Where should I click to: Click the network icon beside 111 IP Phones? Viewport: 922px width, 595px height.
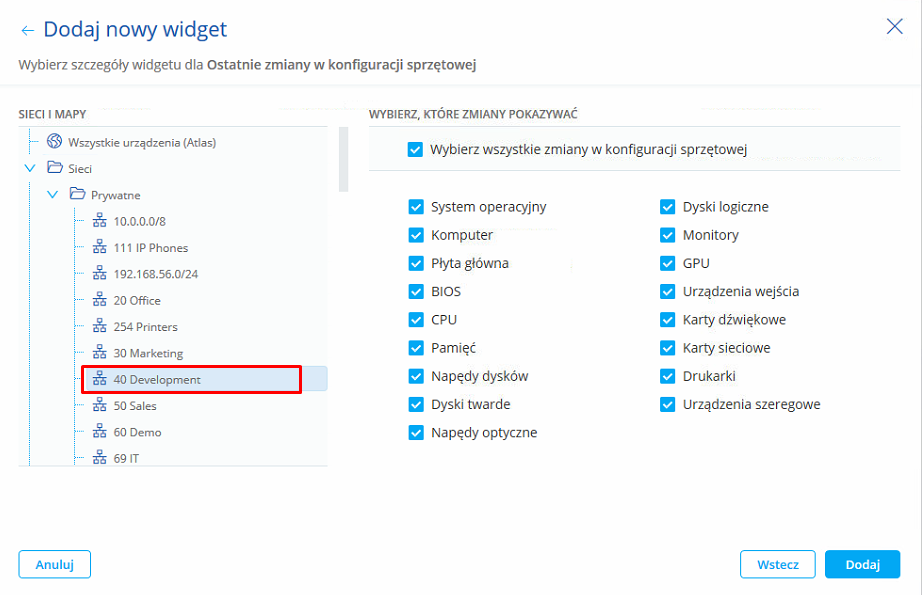tap(99, 248)
